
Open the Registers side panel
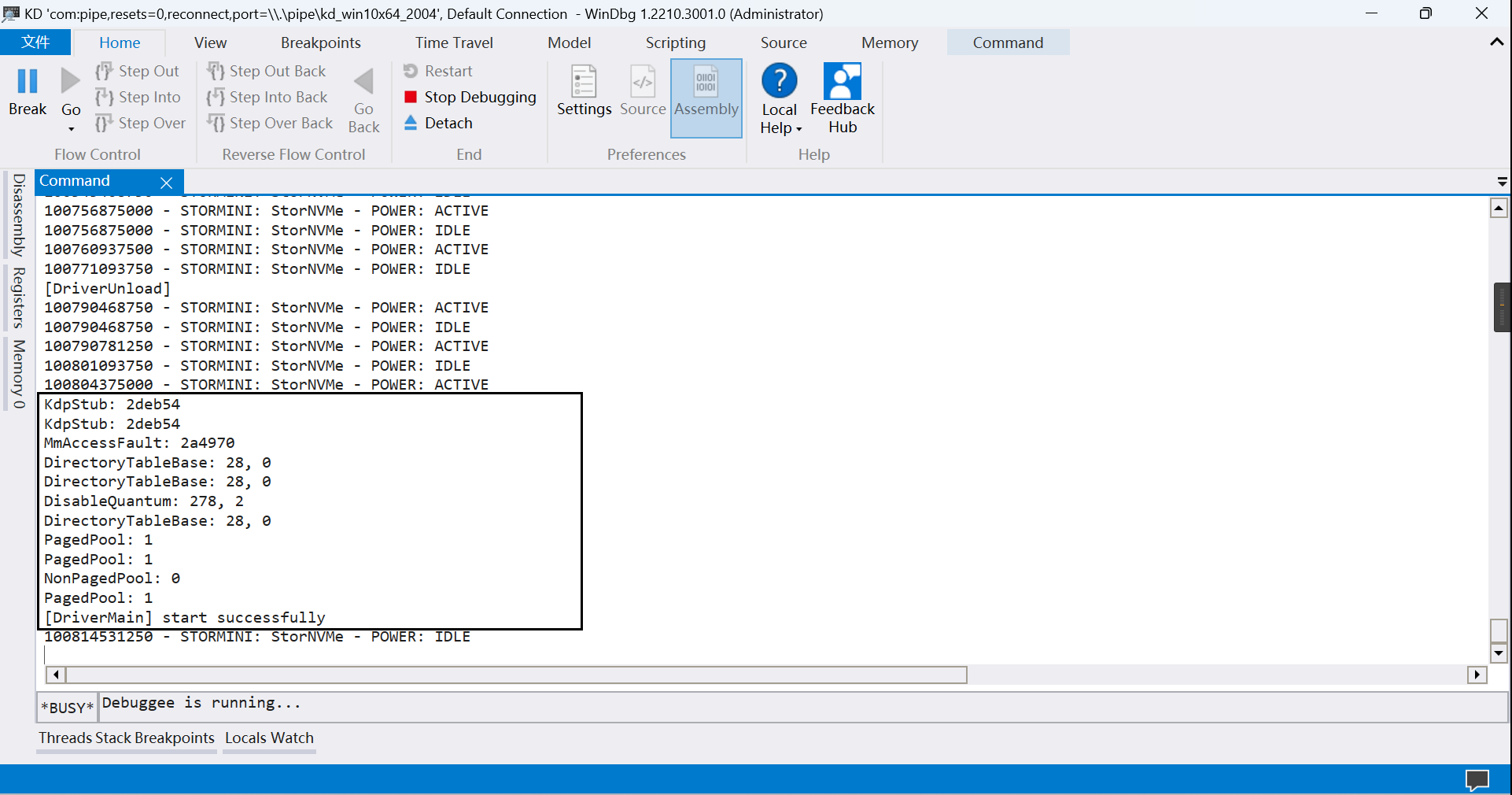[19, 298]
